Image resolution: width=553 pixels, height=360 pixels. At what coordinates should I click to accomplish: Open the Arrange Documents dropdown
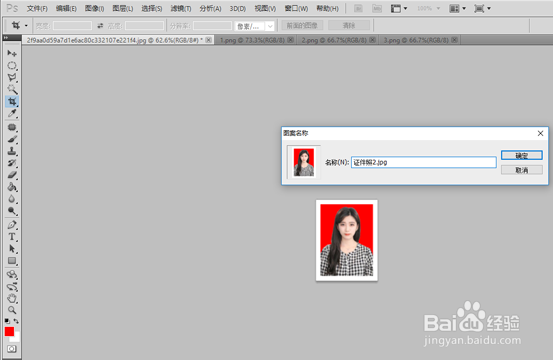point(458,8)
